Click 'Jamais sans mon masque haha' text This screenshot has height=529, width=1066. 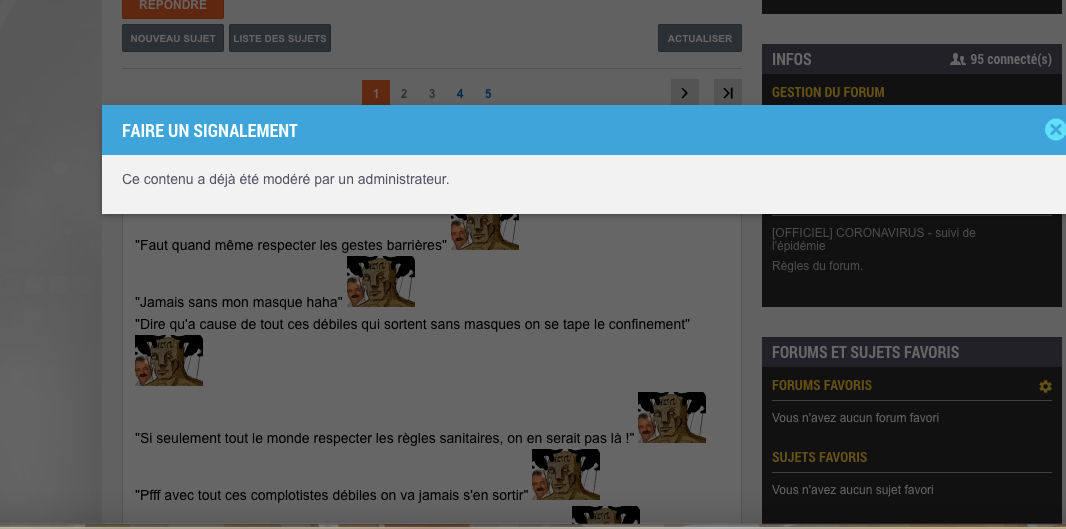click(239, 302)
